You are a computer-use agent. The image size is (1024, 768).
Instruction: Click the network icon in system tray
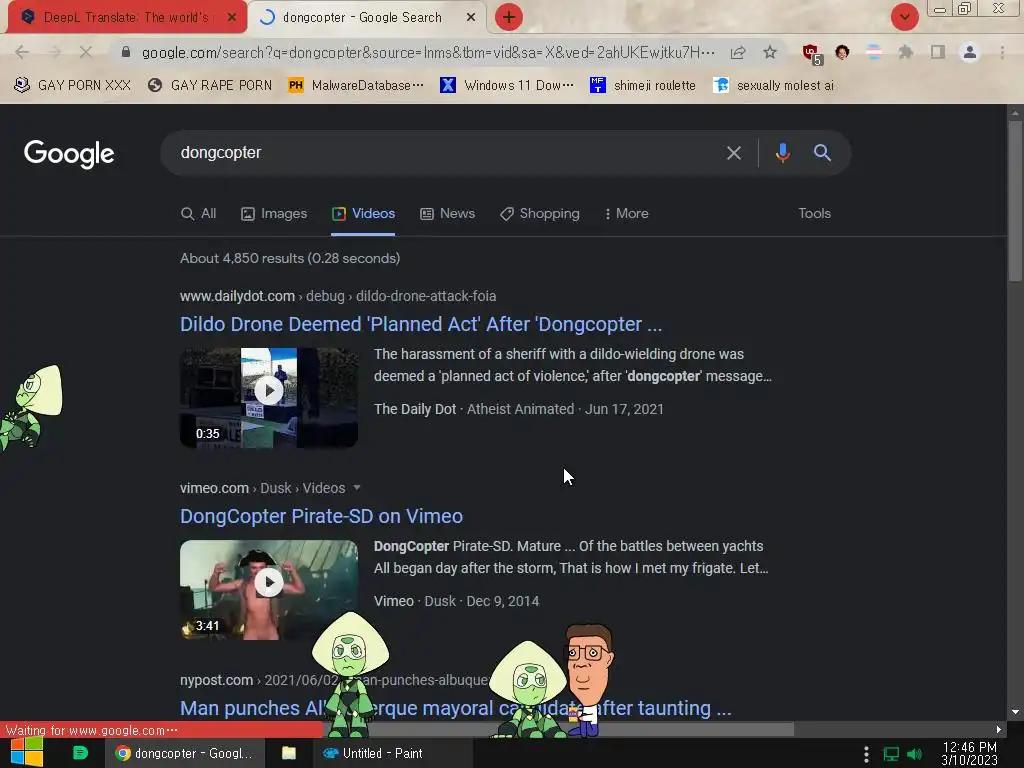(891, 754)
